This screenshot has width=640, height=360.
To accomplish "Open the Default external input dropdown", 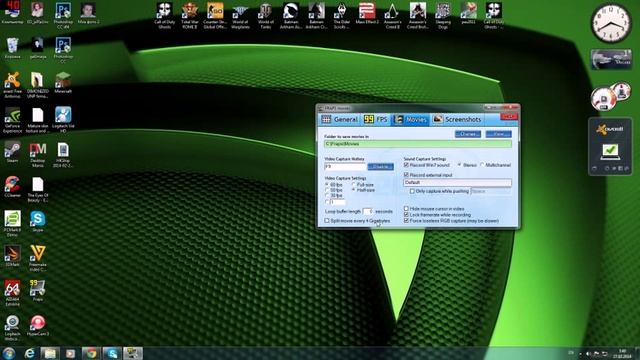I will [x=457, y=182].
